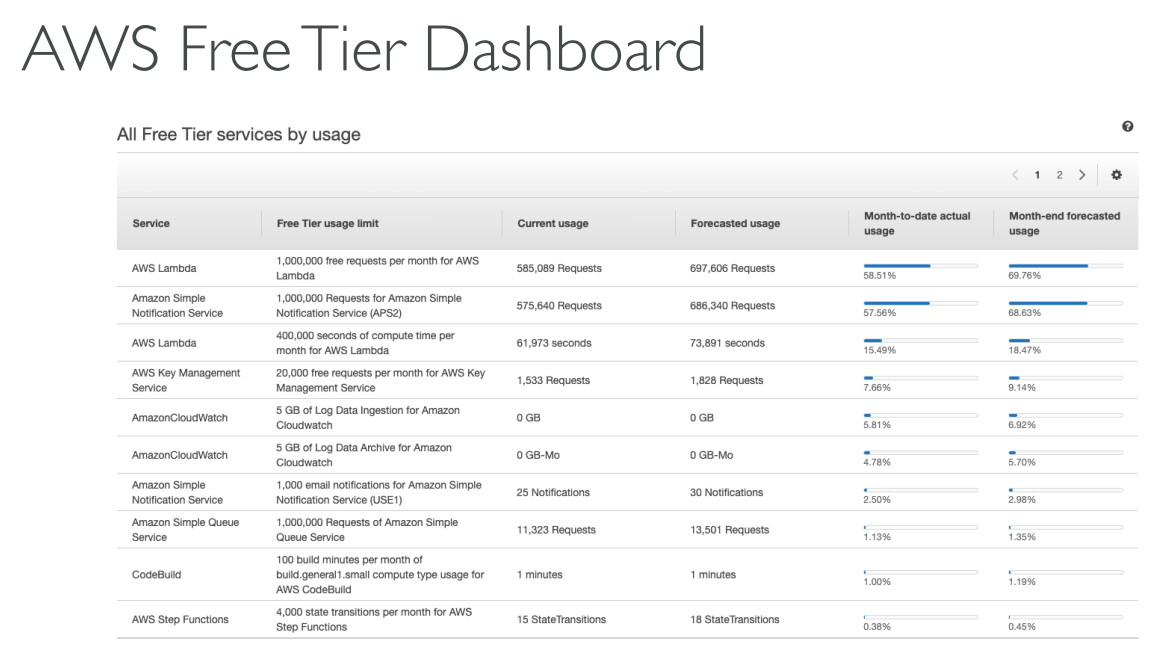Open the help question mark icon
This screenshot has width=1153, height=650.
pyautogui.click(x=1128, y=127)
